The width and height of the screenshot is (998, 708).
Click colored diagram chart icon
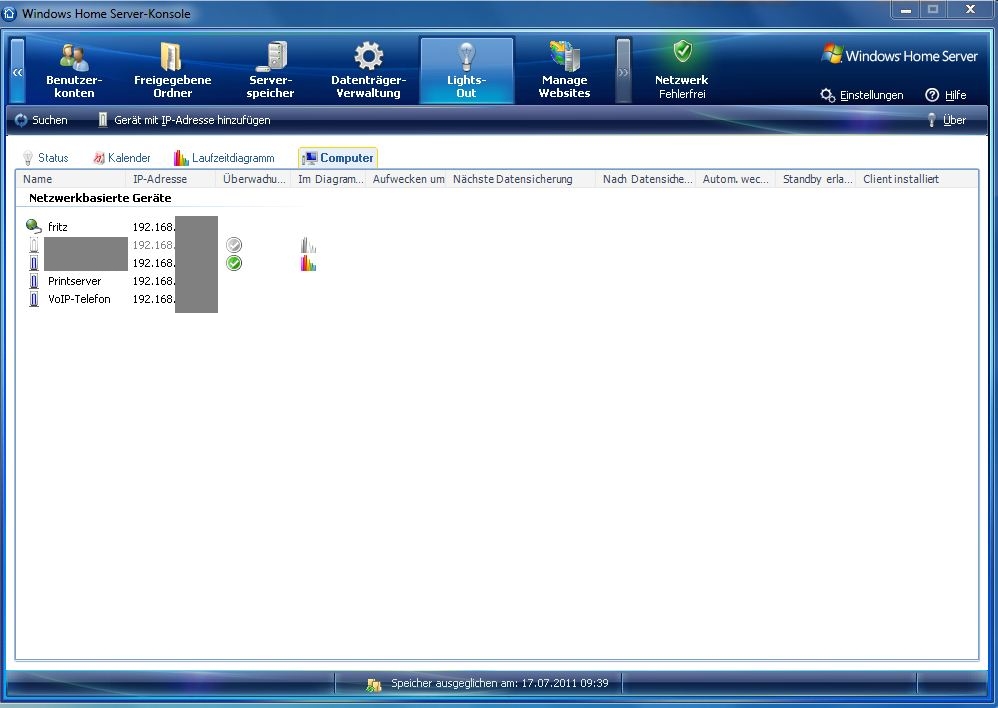coord(308,263)
